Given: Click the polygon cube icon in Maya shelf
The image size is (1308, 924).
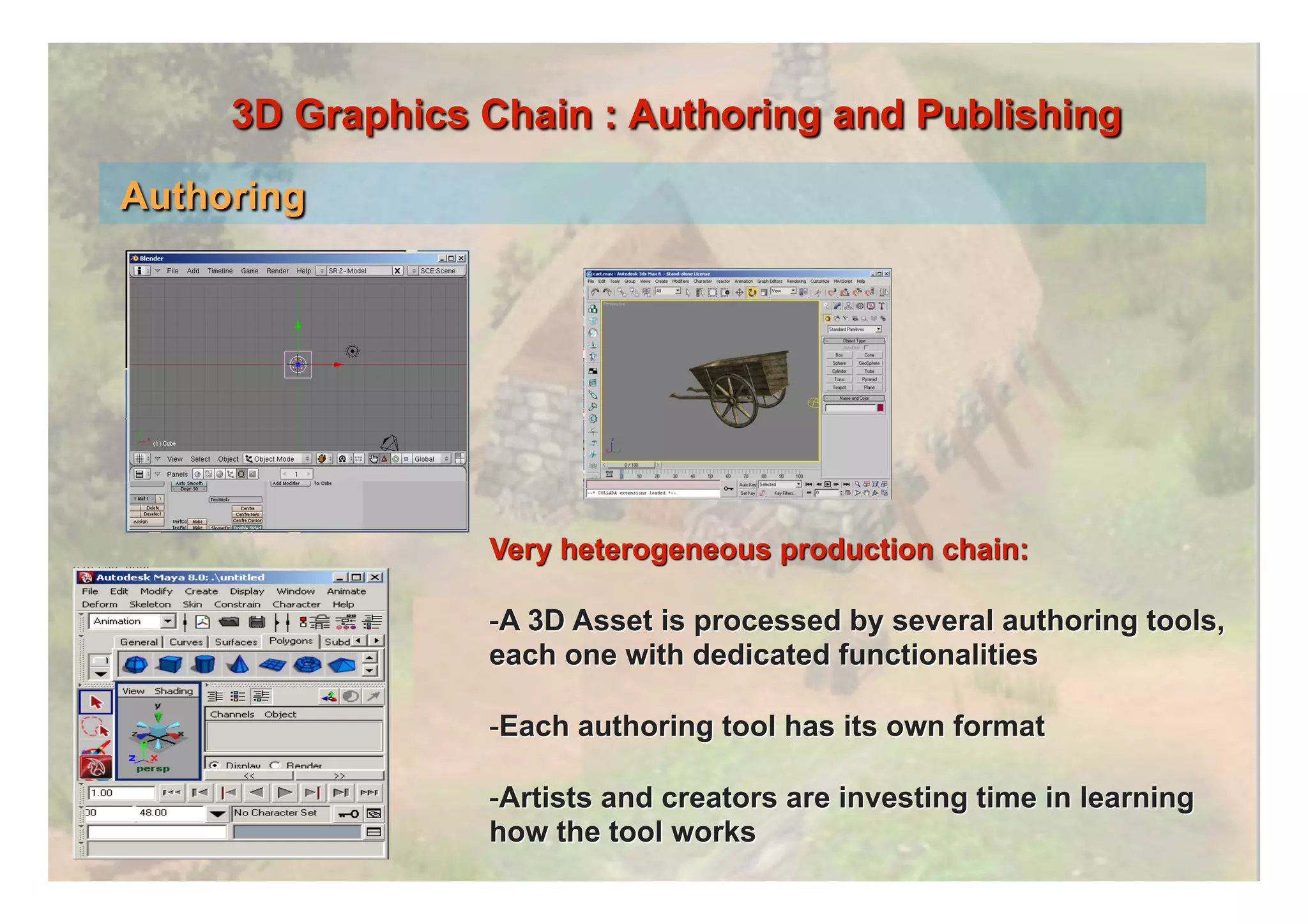Looking at the screenshot, I should (170, 665).
